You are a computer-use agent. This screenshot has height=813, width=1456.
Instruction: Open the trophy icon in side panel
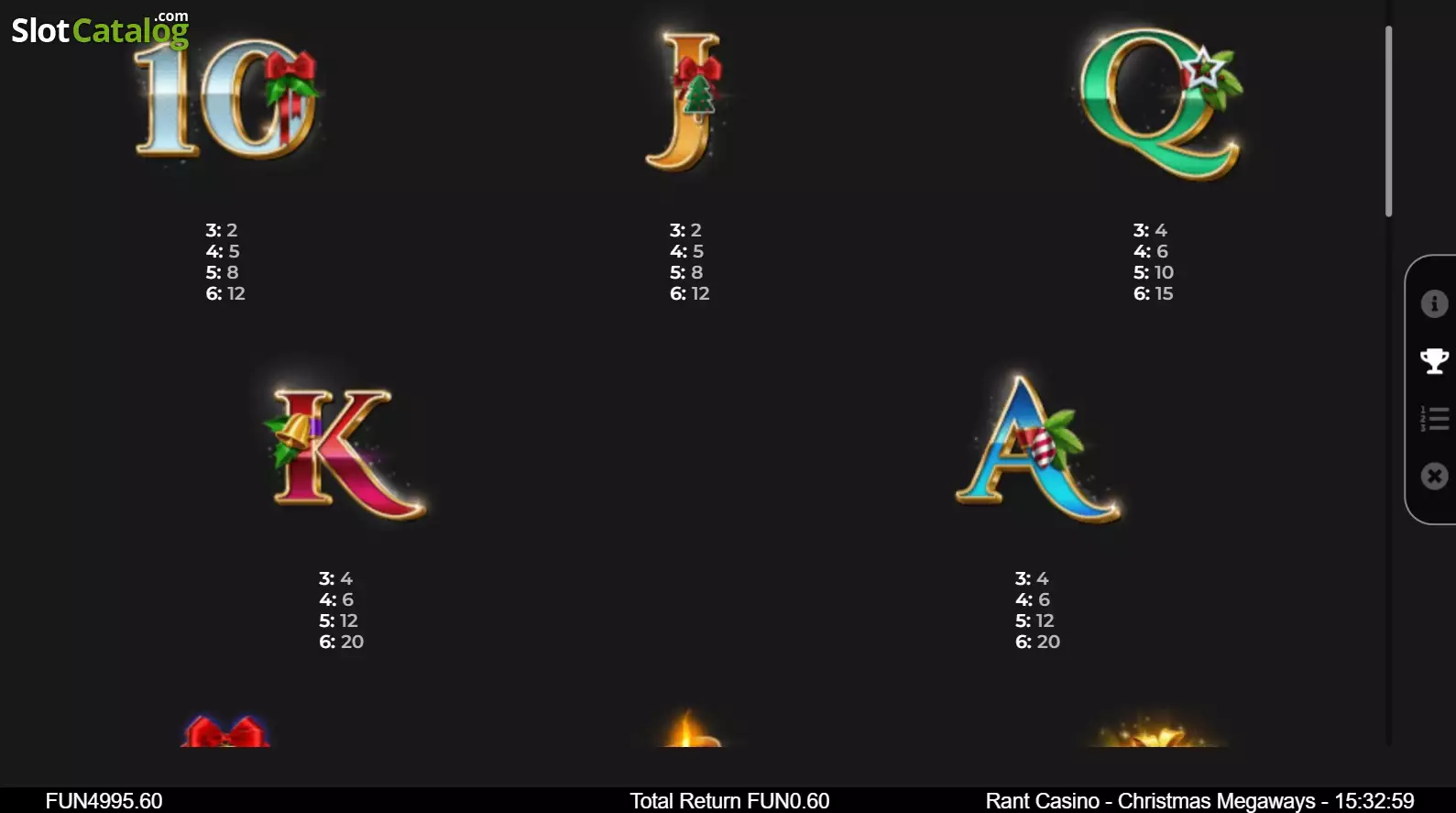[1434, 361]
